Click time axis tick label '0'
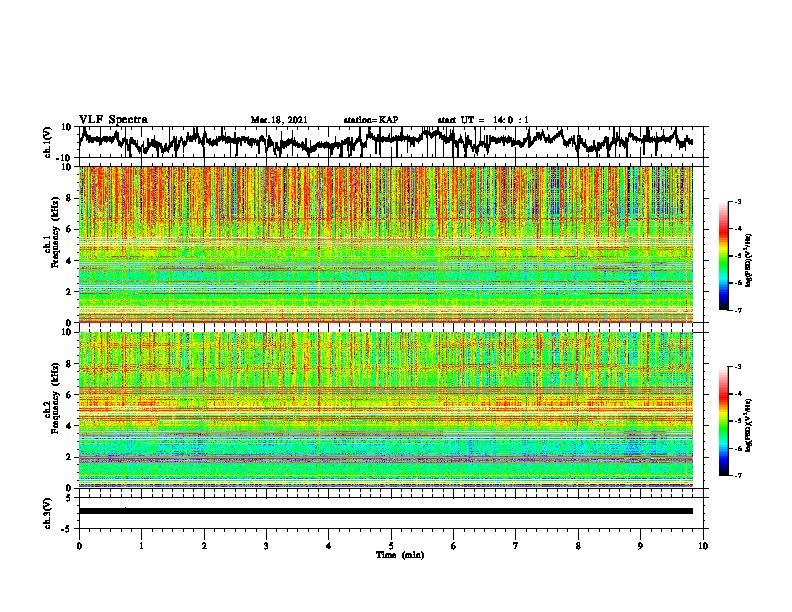Screen dimensions: 792x612 (79, 546)
